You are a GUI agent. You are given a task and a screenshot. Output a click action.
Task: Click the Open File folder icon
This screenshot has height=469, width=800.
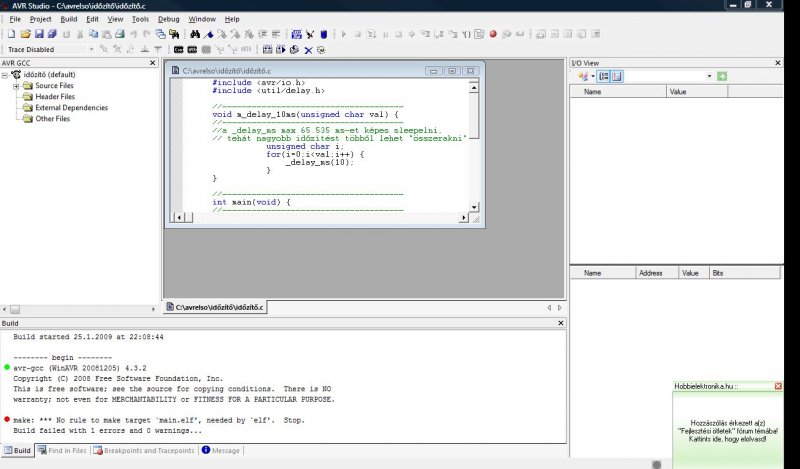(x=24, y=34)
